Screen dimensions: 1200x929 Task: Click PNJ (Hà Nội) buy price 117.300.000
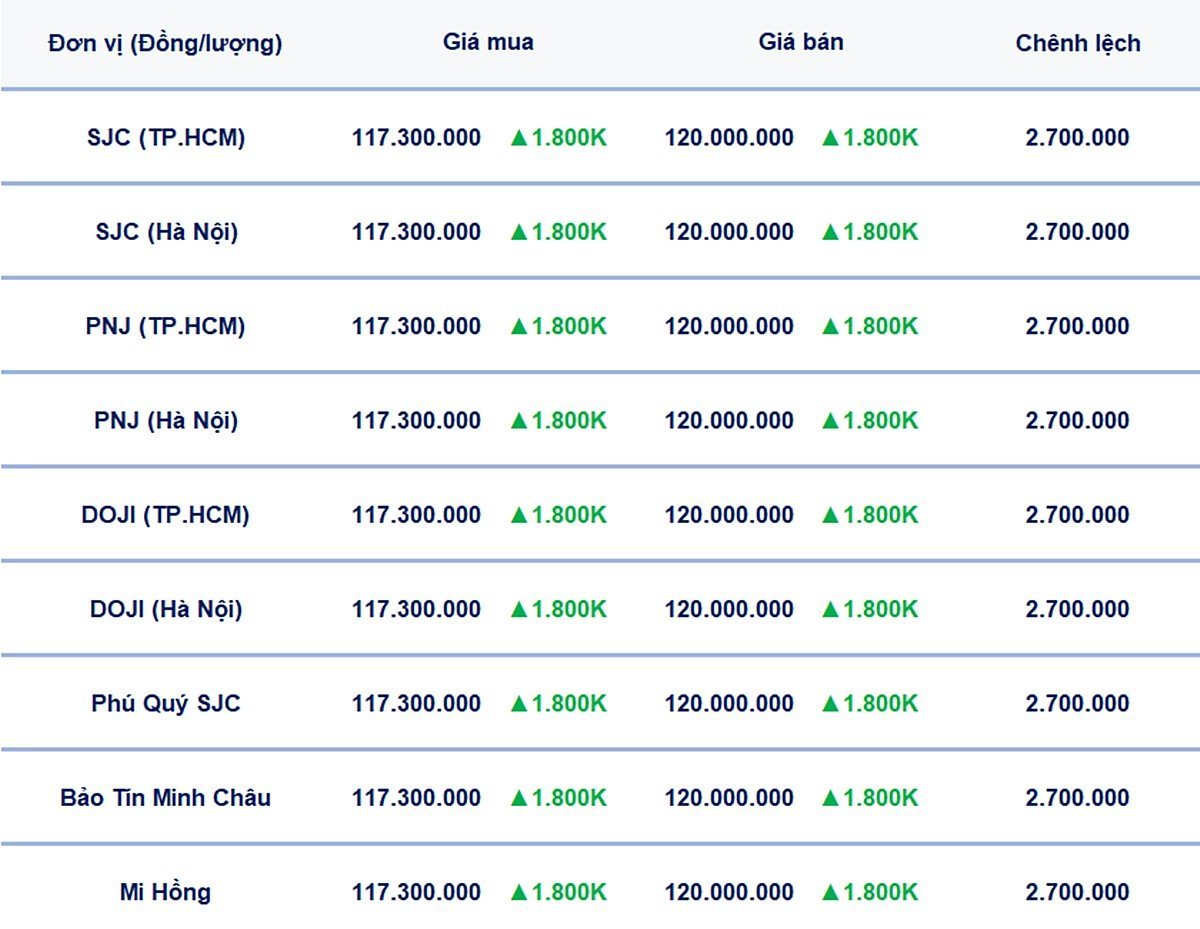tap(416, 420)
